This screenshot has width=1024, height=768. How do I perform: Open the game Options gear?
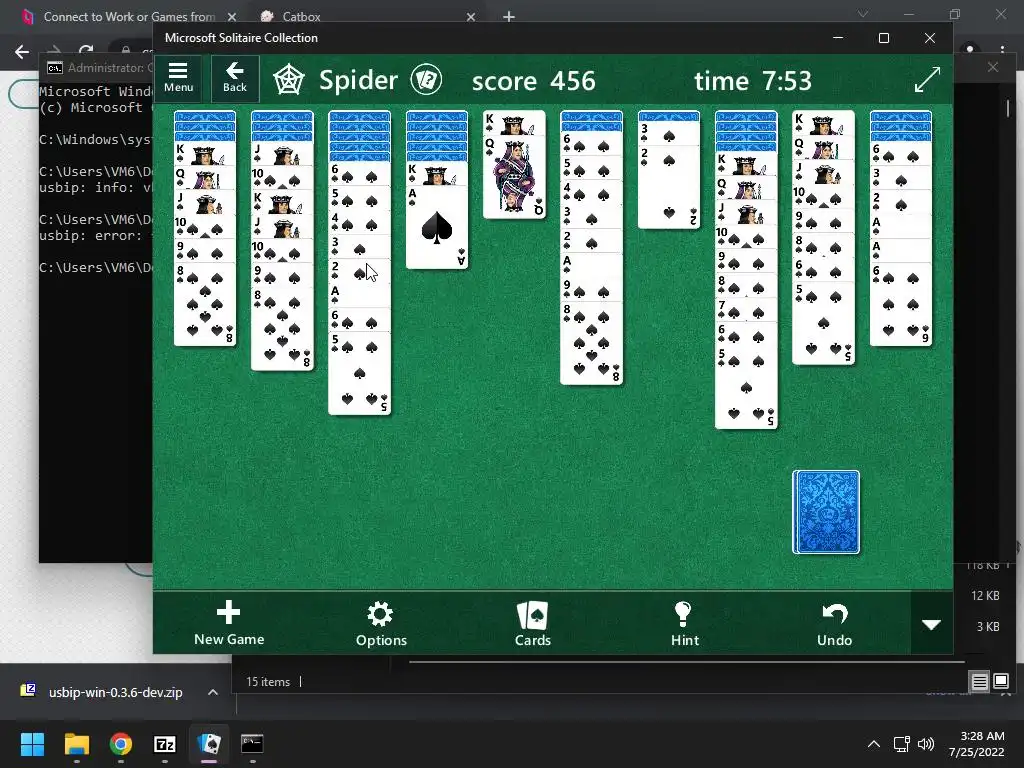(381, 623)
